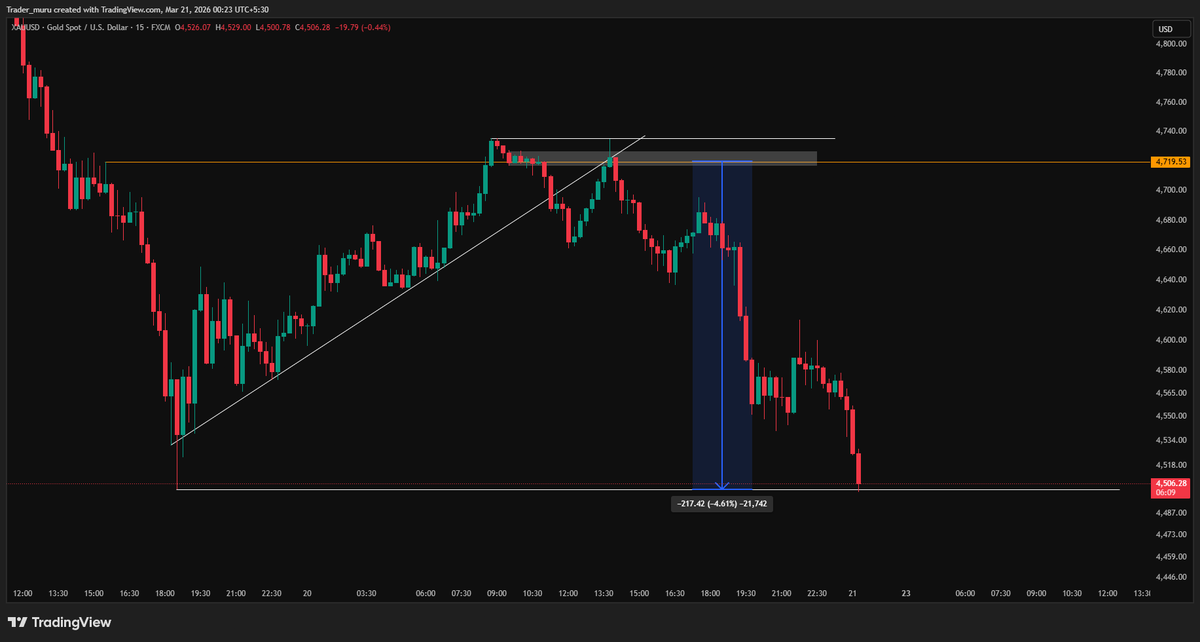Click the 06:00 label on the time axis
This screenshot has width=1200, height=642.
pyautogui.click(x=427, y=593)
